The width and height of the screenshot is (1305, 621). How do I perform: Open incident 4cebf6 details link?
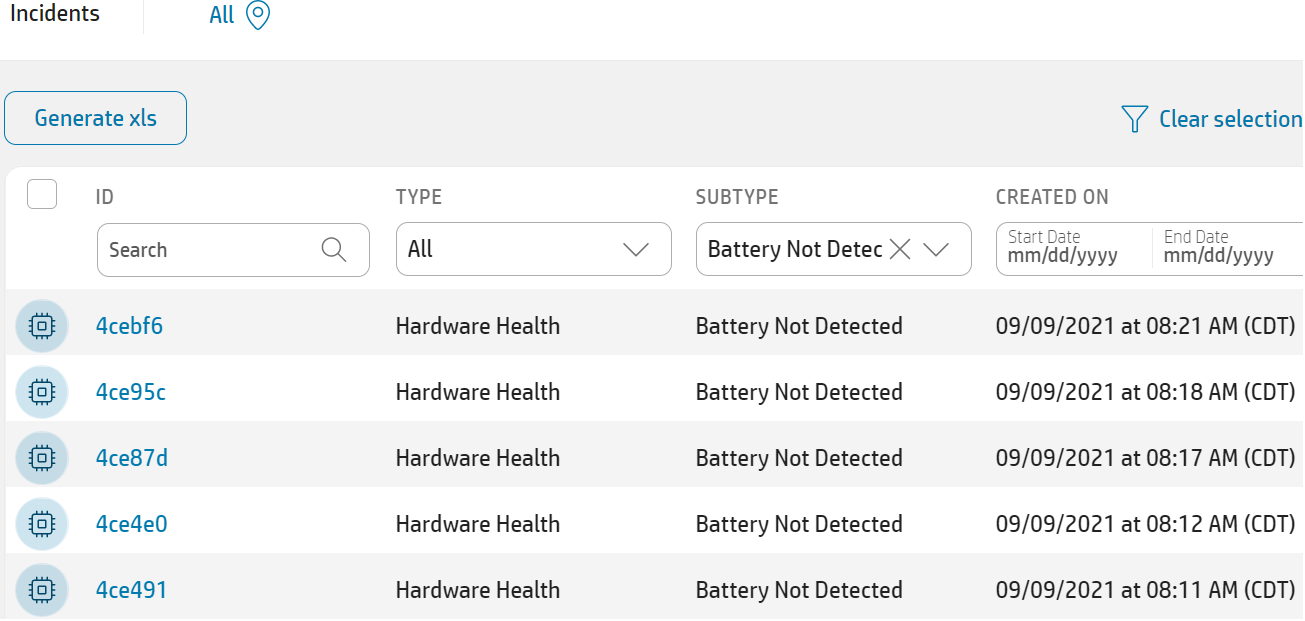(x=129, y=325)
